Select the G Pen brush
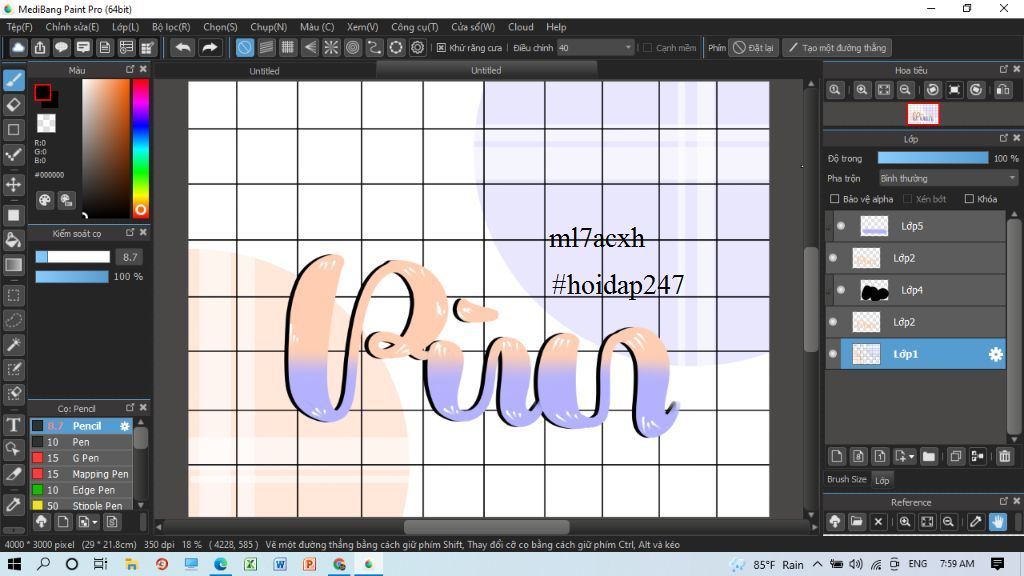This screenshot has height=576, width=1024. (82, 458)
